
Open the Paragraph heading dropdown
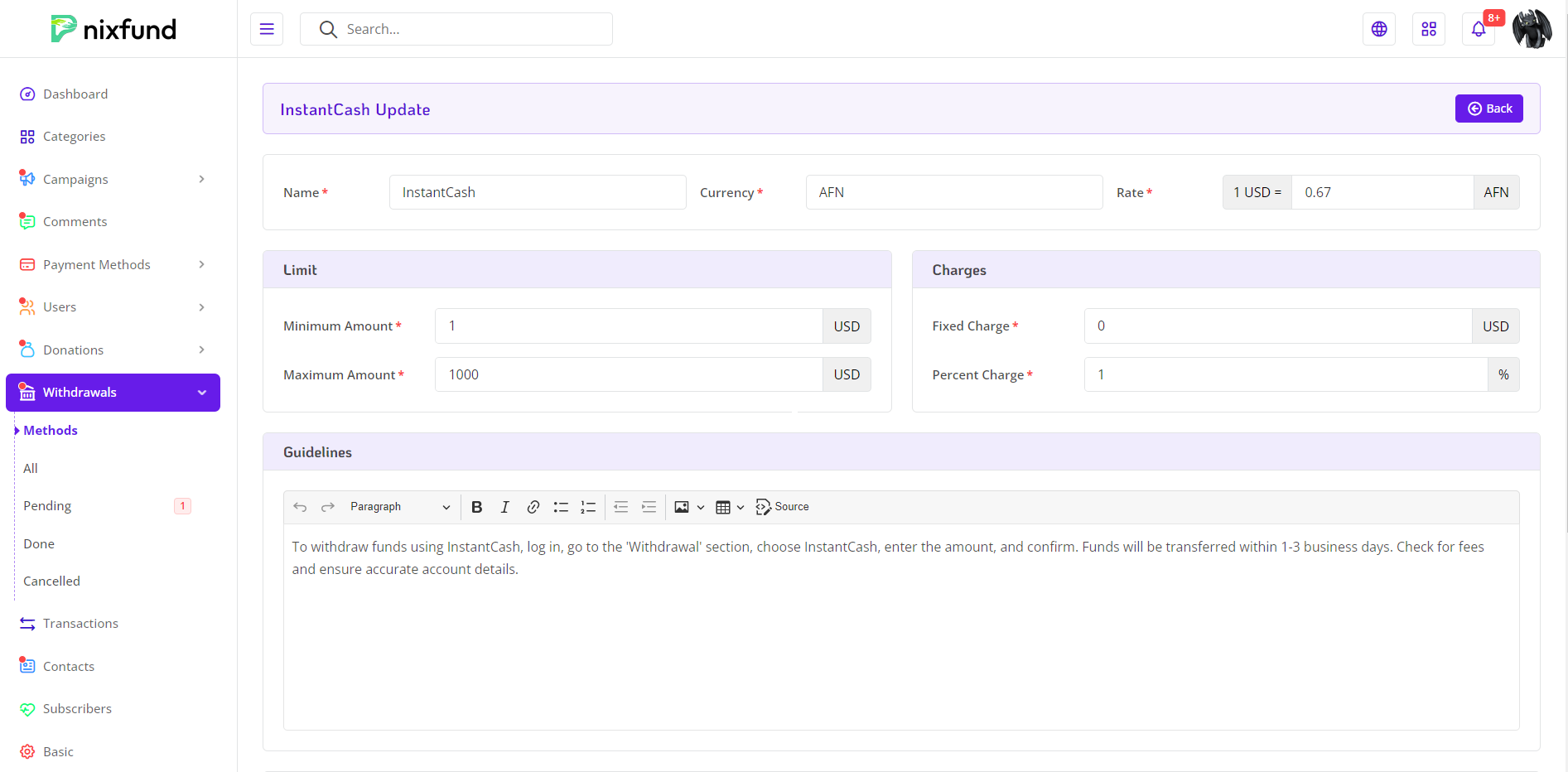click(399, 507)
